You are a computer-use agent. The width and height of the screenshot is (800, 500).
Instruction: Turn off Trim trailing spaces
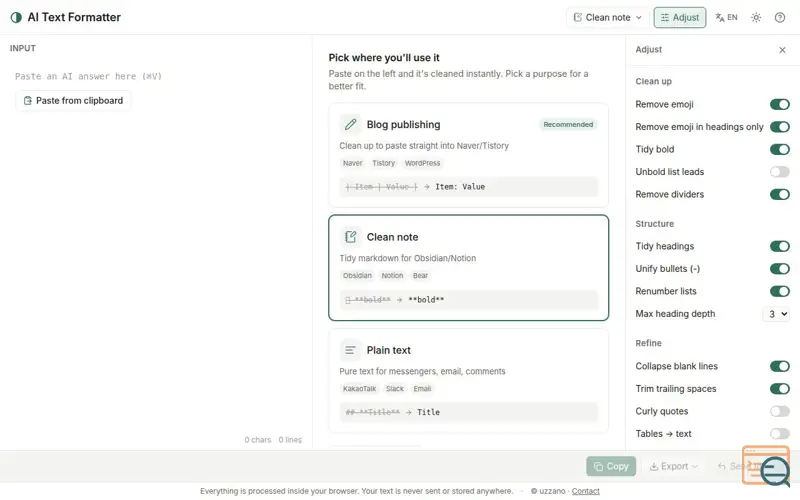(x=779, y=389)
